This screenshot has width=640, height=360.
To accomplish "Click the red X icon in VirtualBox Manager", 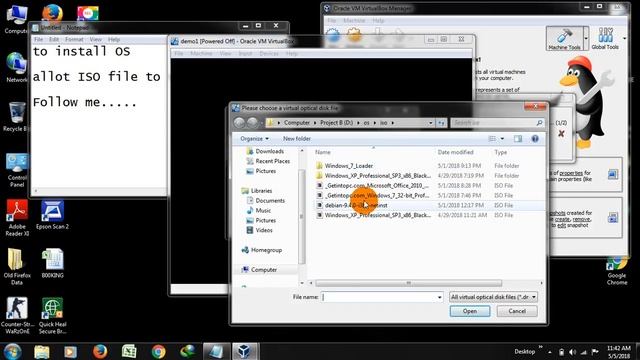I will click(561, 133).
